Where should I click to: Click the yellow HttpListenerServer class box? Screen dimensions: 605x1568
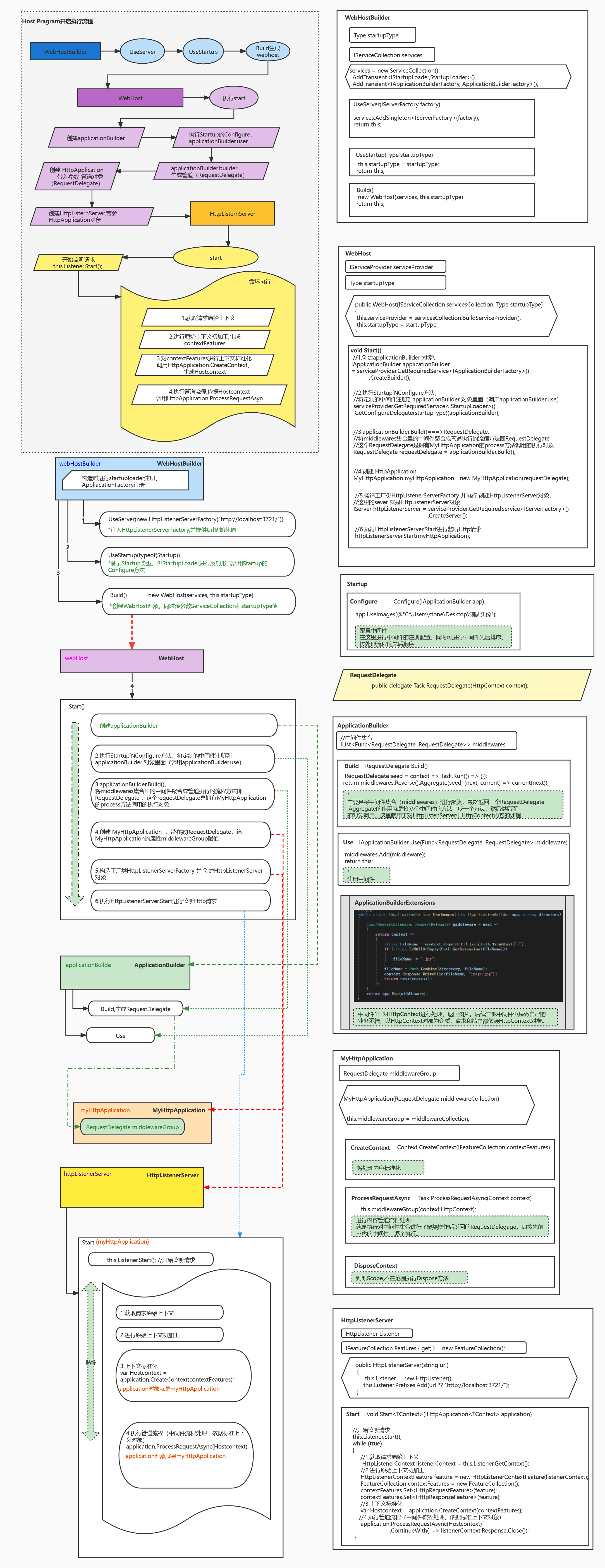coord(132,1186)
